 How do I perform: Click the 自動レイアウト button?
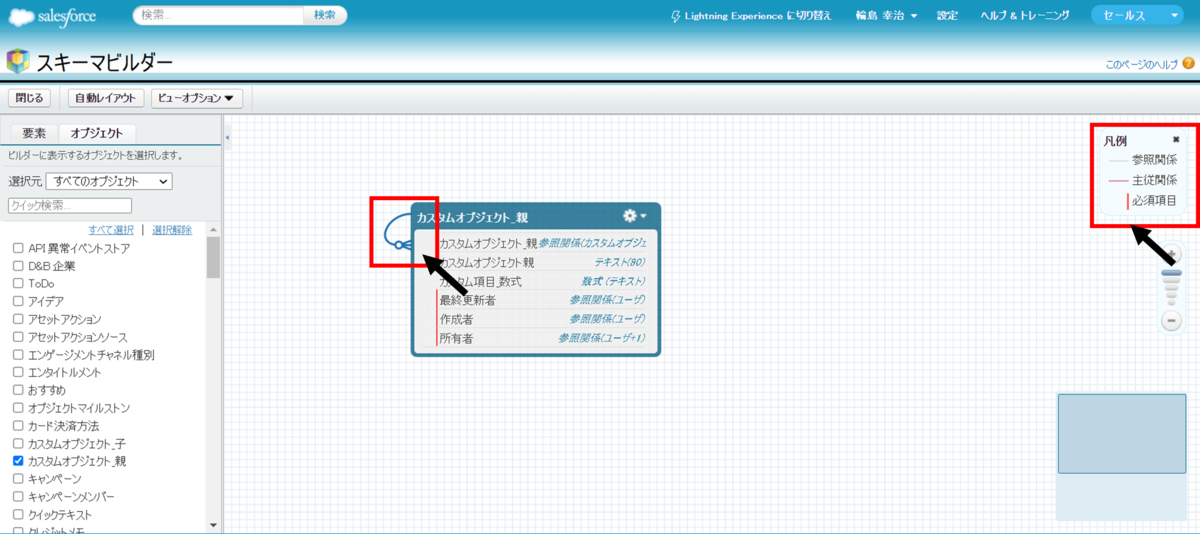coord(107,98)
